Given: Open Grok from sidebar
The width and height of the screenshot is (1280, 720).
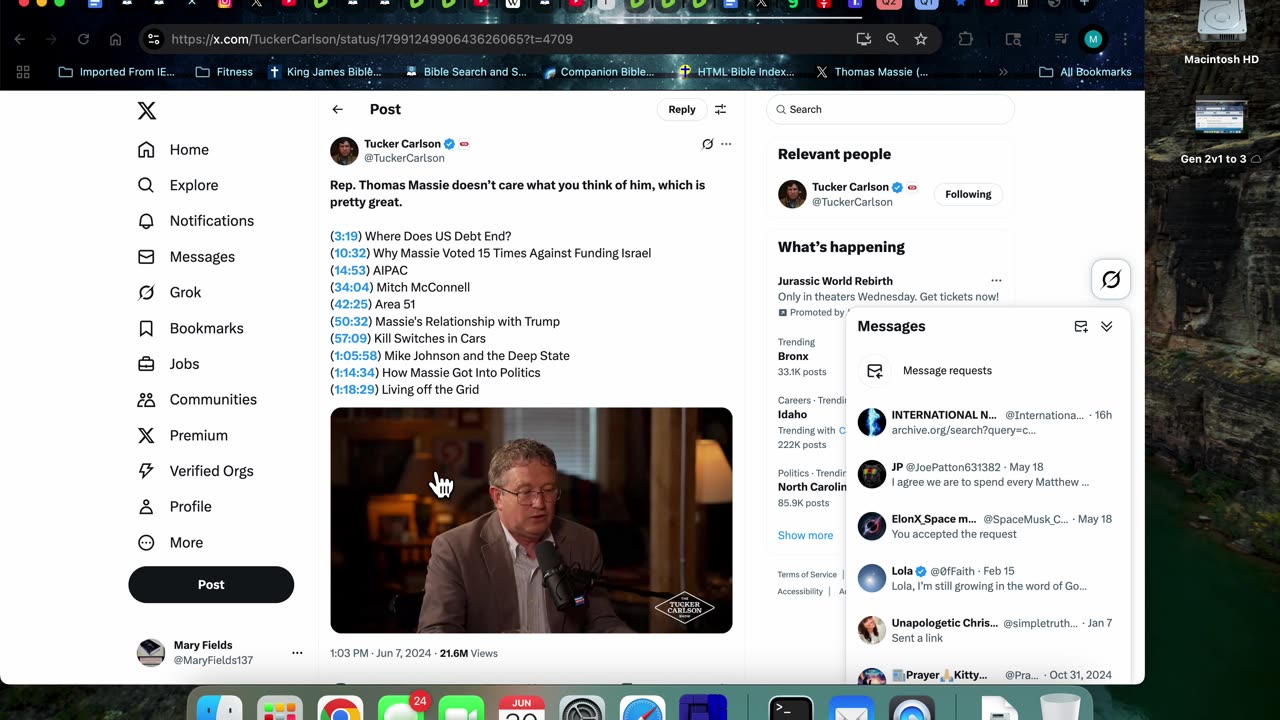Looking at the screenshot, I should click(170, 292).
